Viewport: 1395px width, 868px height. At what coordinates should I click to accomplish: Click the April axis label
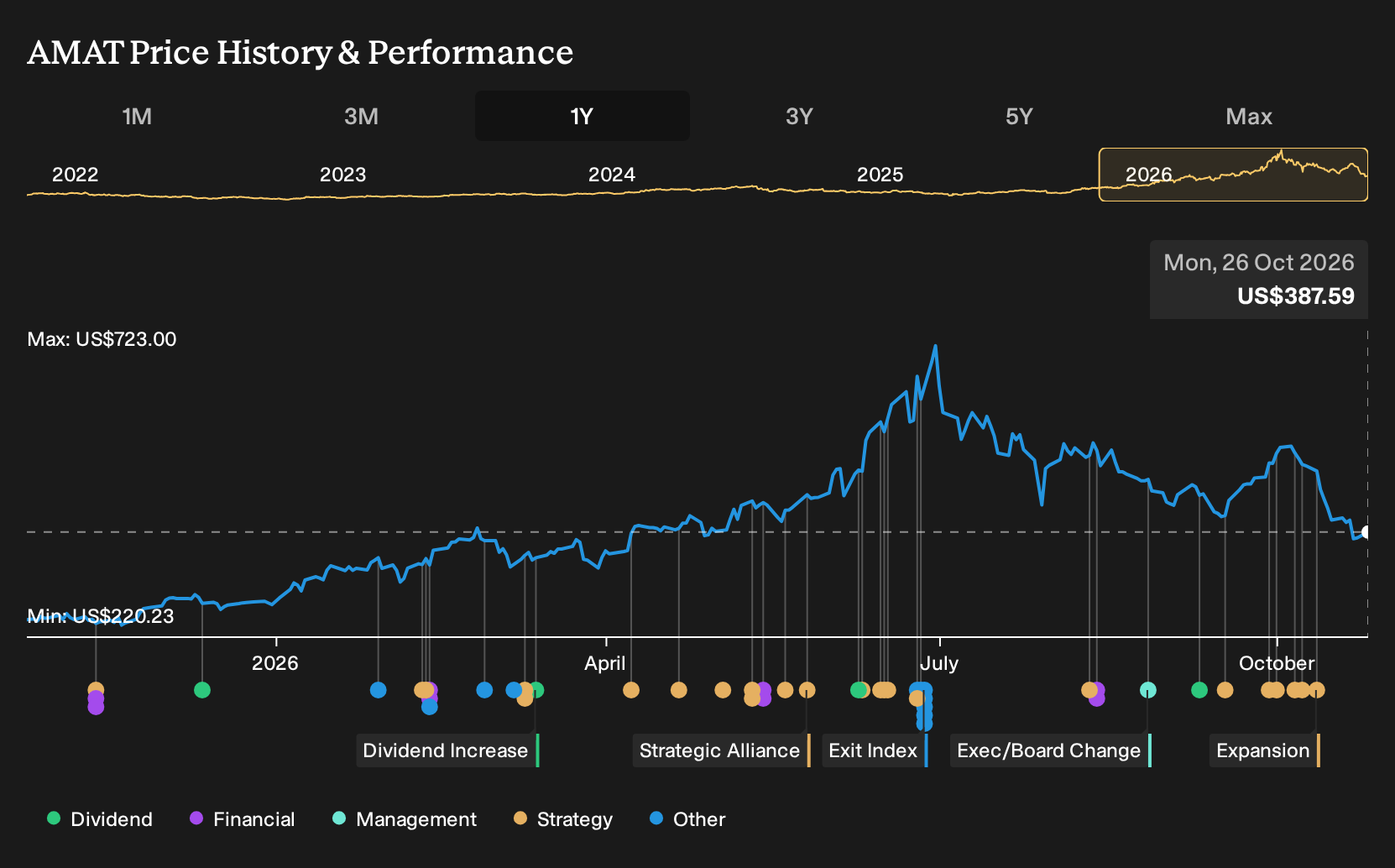coord(605,663)
